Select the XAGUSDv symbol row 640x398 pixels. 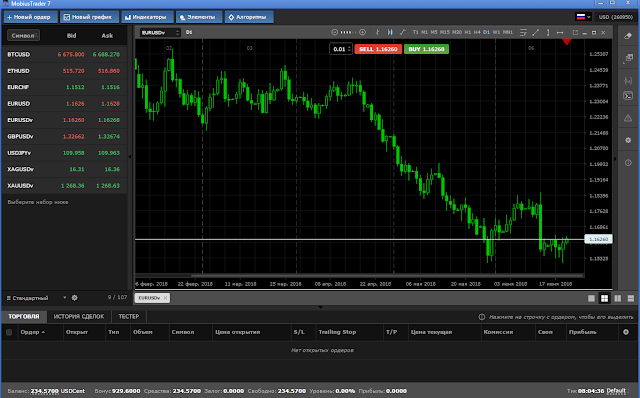click(x=64, y=169)
